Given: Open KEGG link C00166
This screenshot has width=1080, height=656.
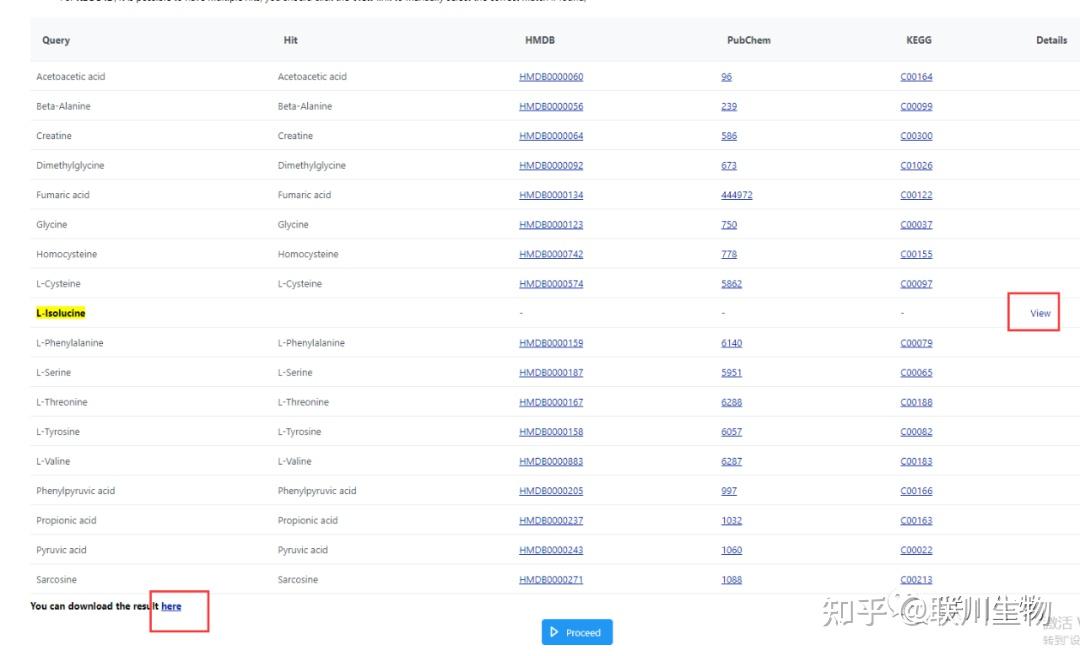Looking at the screenshot, I should [x=916, y=491].
